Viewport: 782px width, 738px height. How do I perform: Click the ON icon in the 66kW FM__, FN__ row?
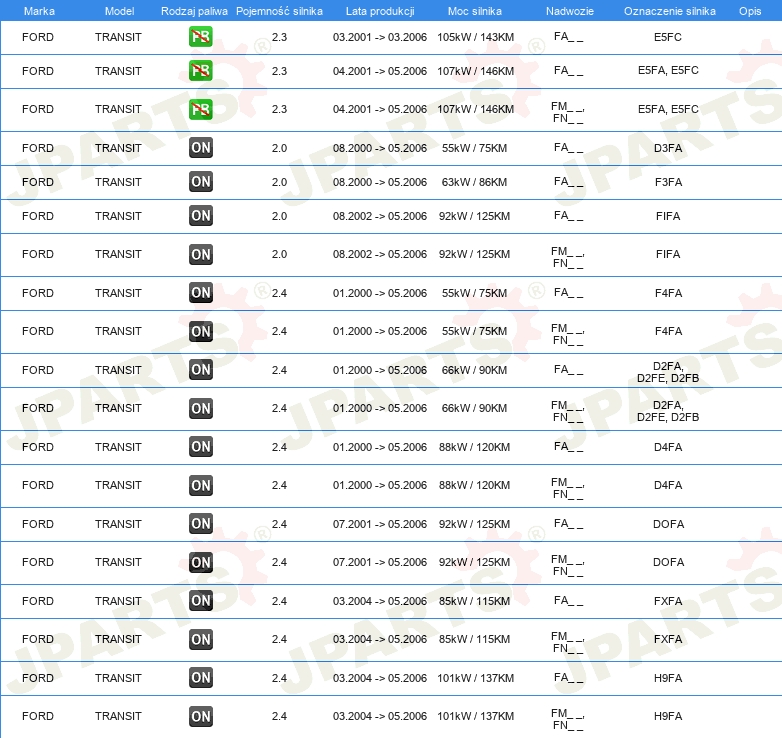[200, 408]
